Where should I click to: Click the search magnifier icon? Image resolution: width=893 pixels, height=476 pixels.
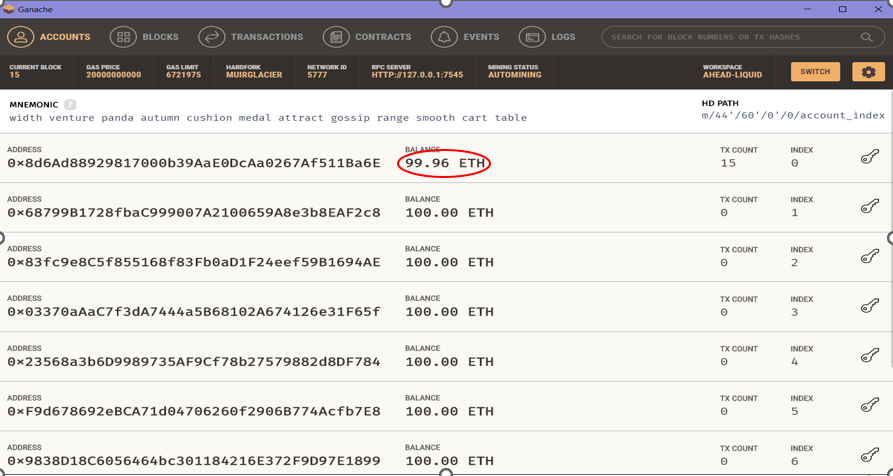click(x=866, y=37)
